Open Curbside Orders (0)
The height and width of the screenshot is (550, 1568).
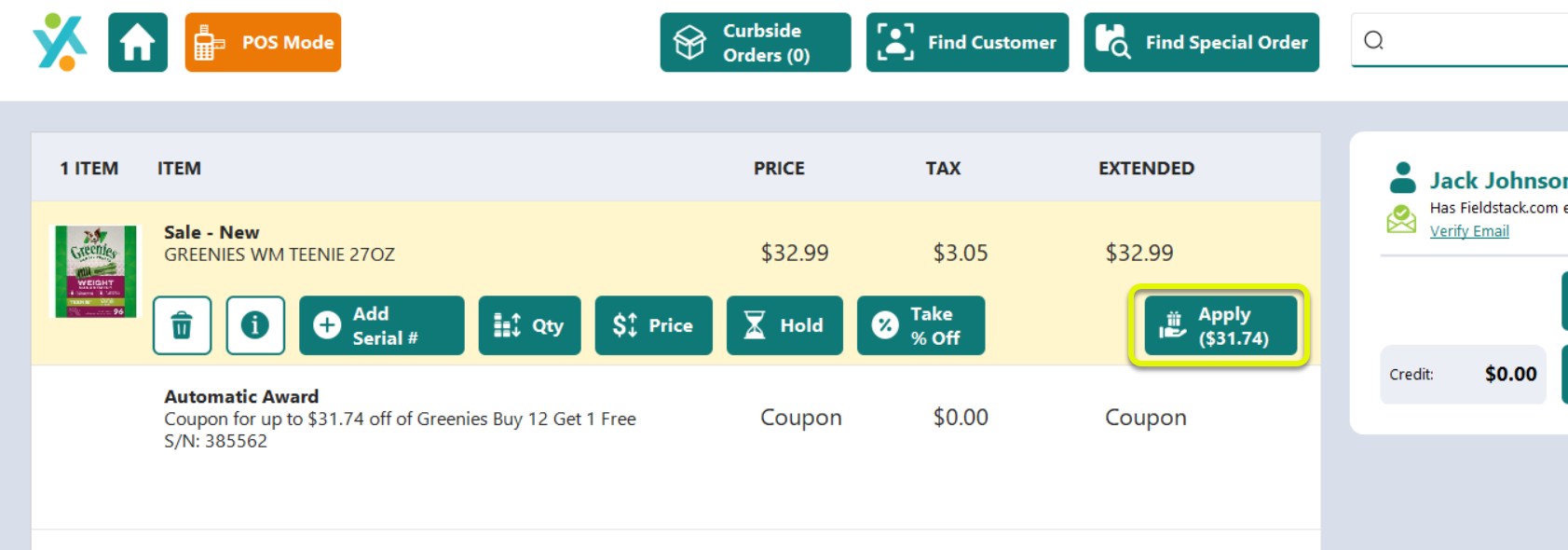point(756,42)
